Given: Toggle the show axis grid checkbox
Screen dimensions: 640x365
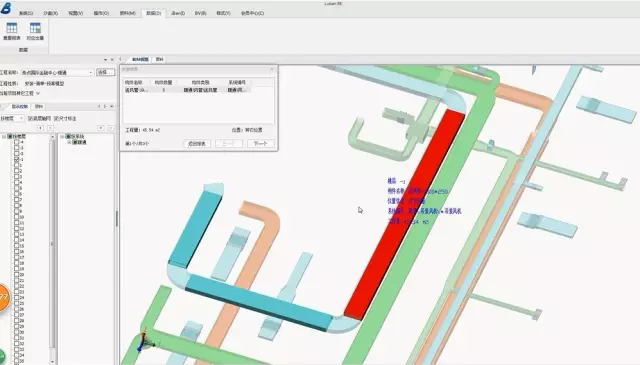Looking at the screenshot, I should [31, 118].
